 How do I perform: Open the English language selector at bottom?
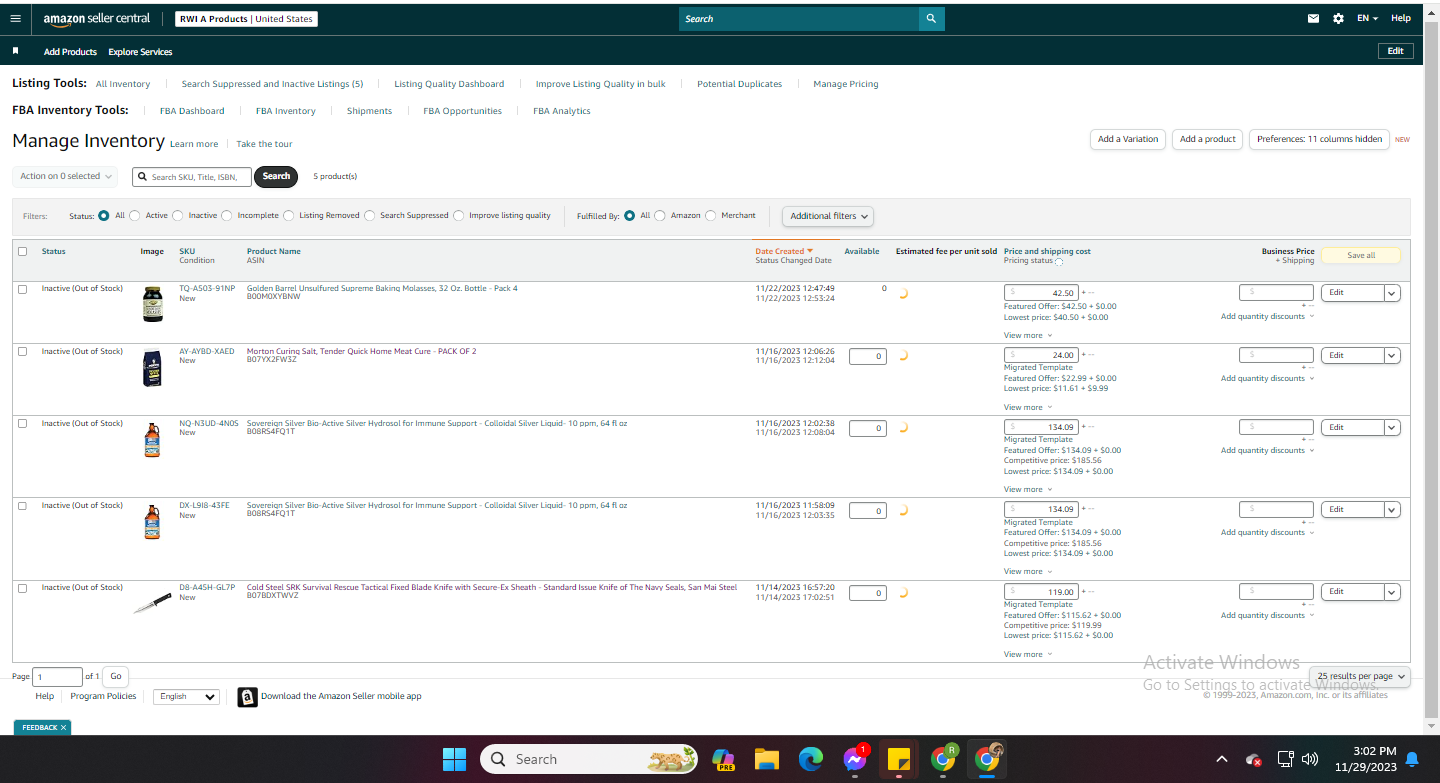pos(186,696)
